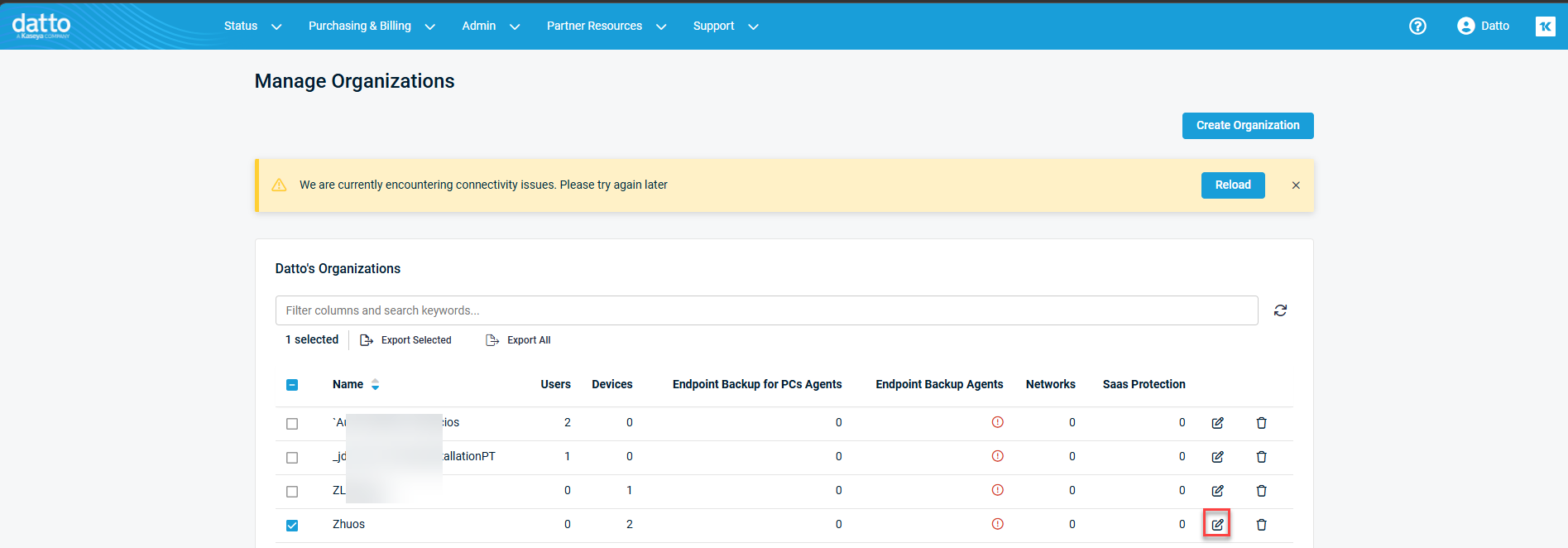This screenshot has height=548, width=1568.
Task: Delete the Zhuos organization via trash icon
Action: pyautogui.click(x=1261, y=524)
